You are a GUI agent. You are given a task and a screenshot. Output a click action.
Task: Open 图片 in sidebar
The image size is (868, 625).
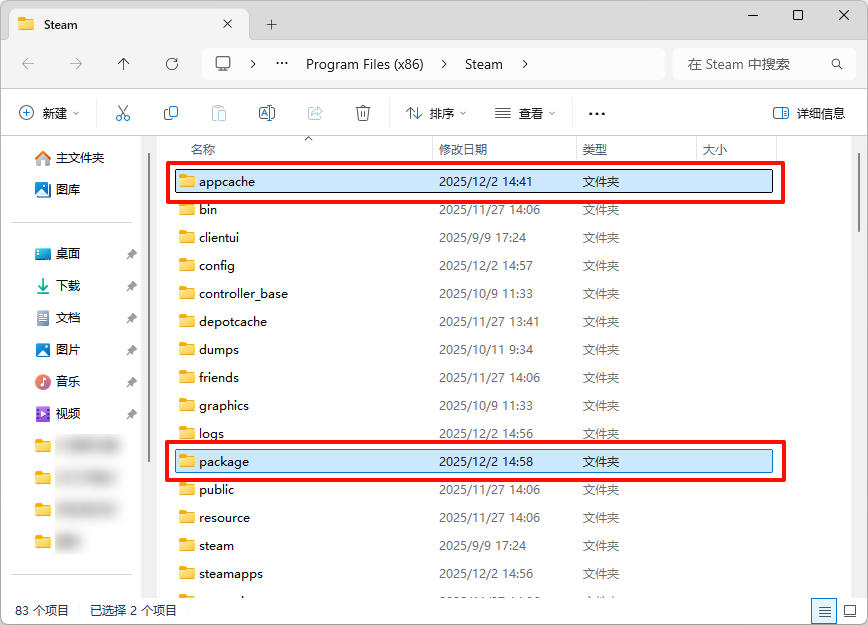pyautogui.click(x=58, y=350)
